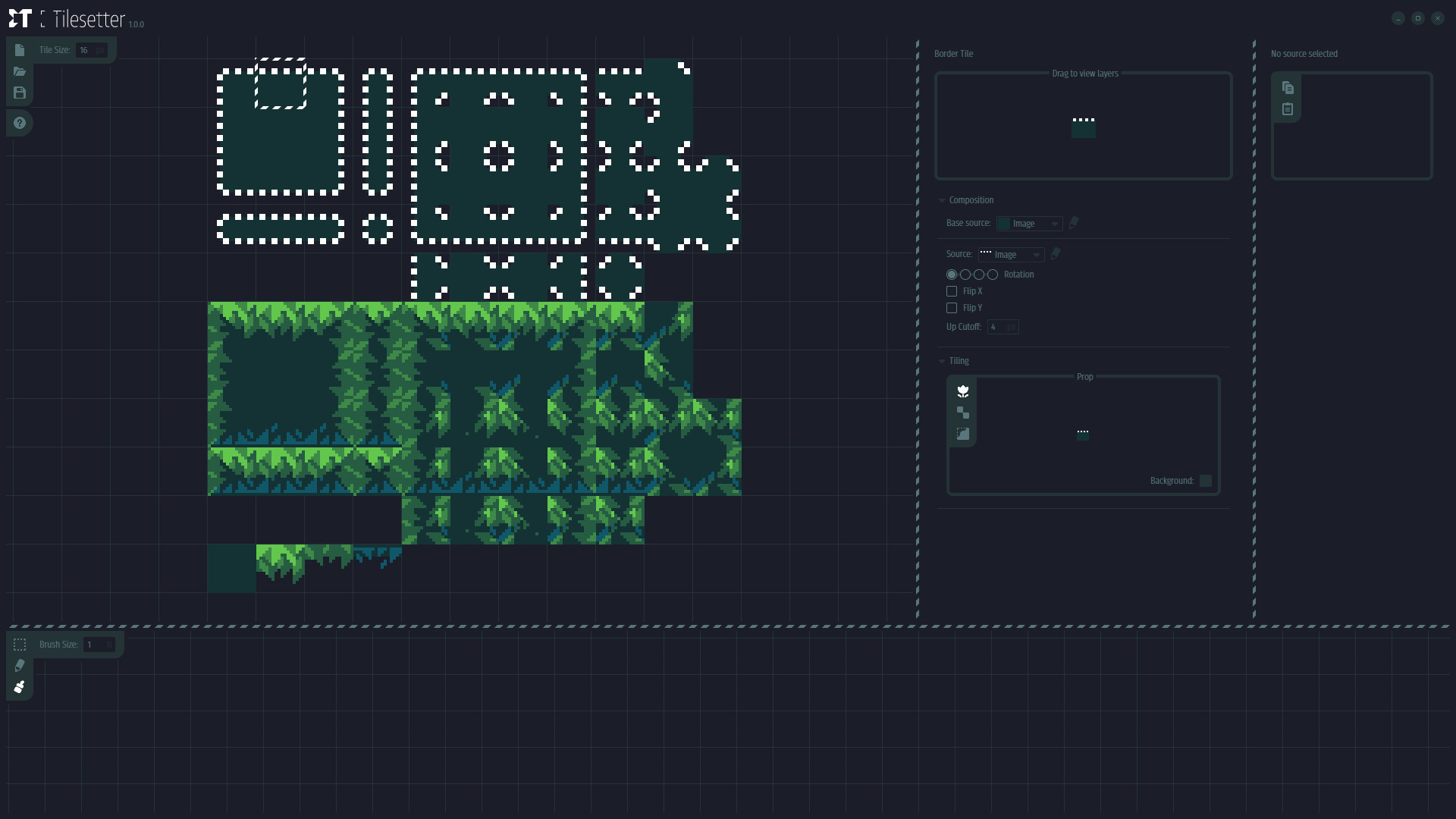This screenshot has width=1456, height=819.
Task: Select the pencil drawing tool
Action: [20, 665]
